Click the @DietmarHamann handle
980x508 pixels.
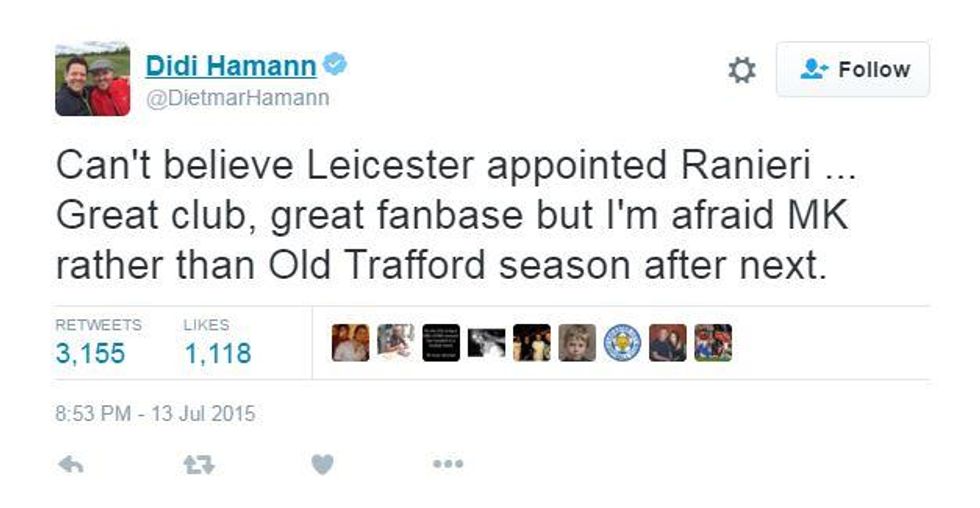[x=238, y=98]
